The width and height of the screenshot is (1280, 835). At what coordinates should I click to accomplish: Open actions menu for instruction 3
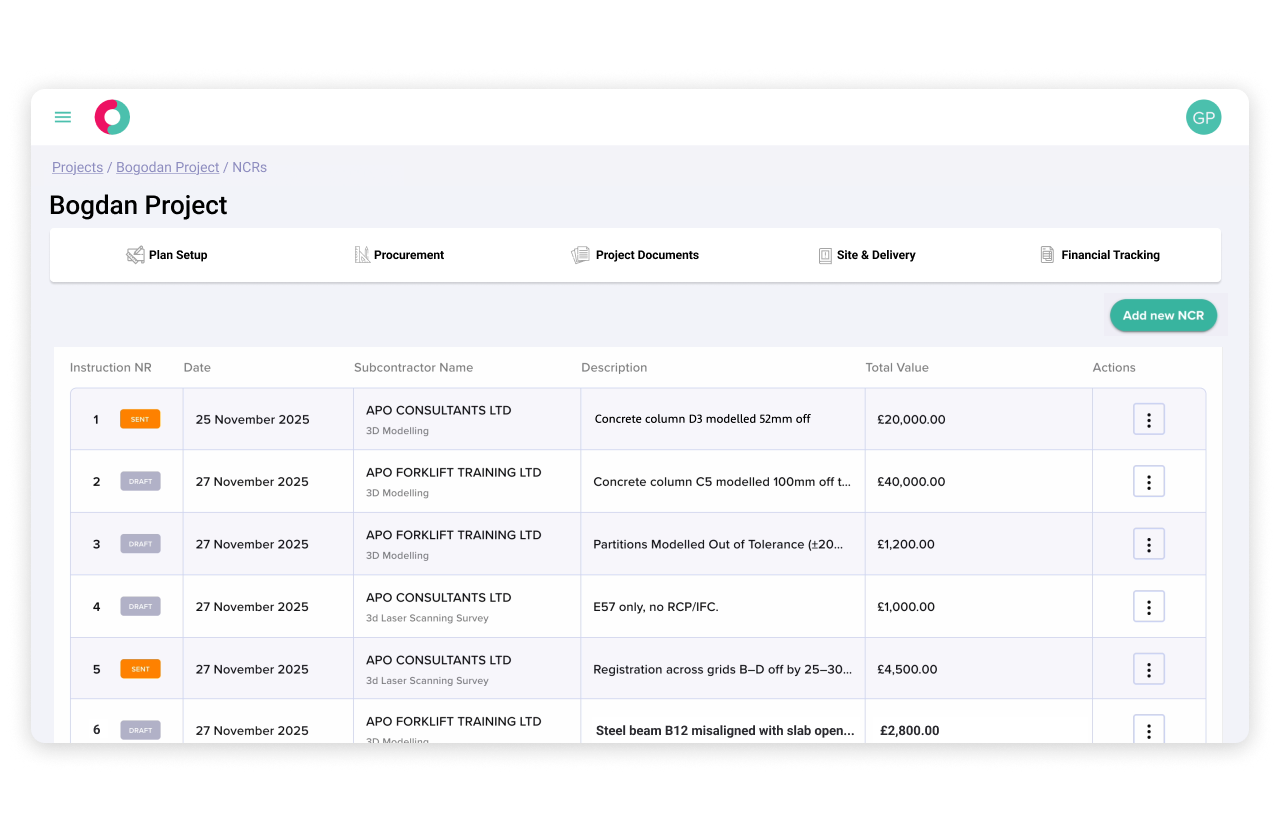click(x=1148, y=545)
